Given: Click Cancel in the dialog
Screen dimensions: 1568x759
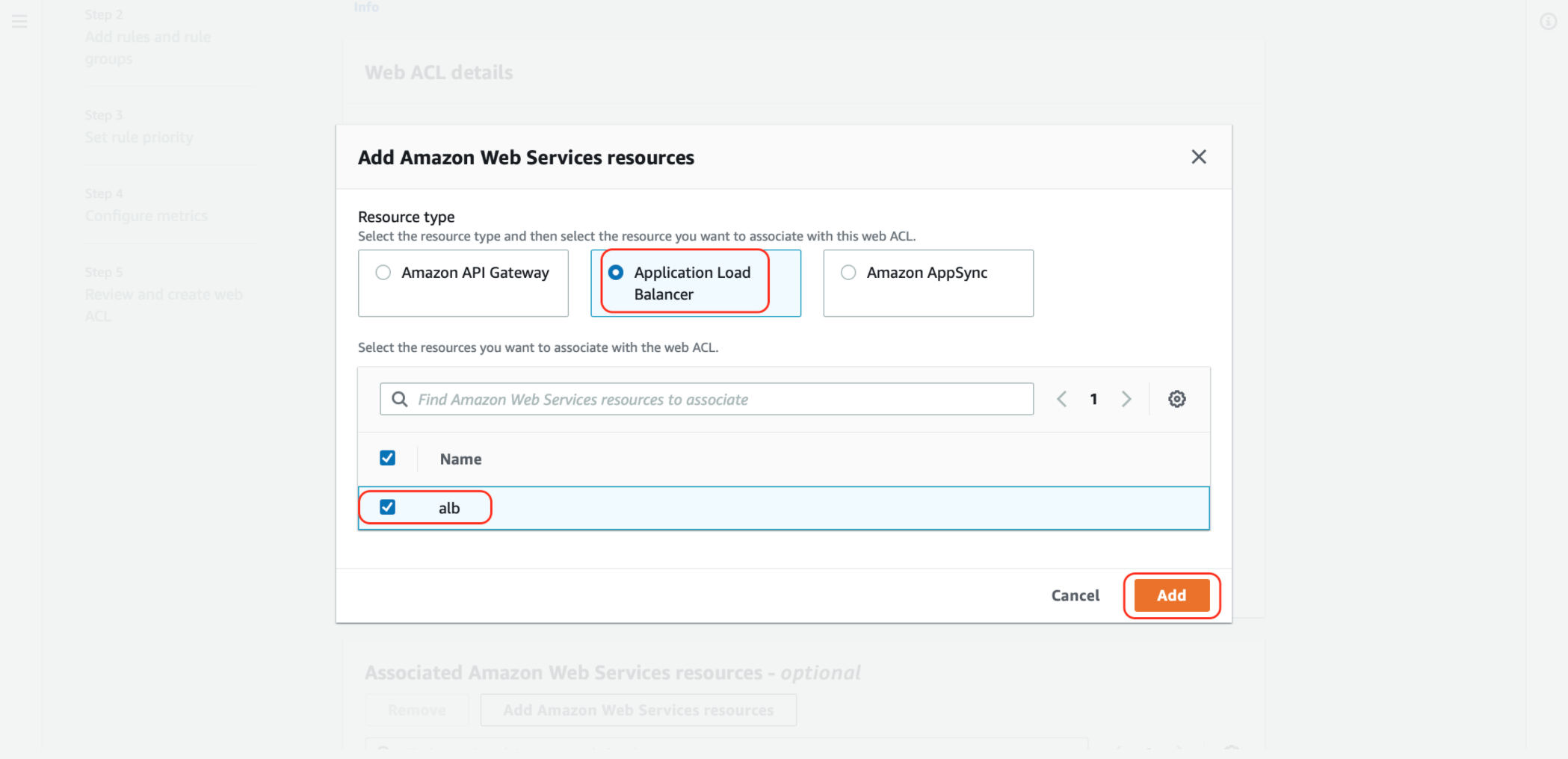Looking at the screenshot, I should tap(1075, 595).
